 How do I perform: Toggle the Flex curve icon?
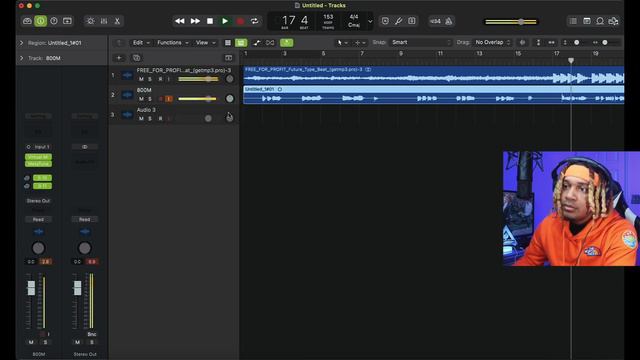(257, 42)
